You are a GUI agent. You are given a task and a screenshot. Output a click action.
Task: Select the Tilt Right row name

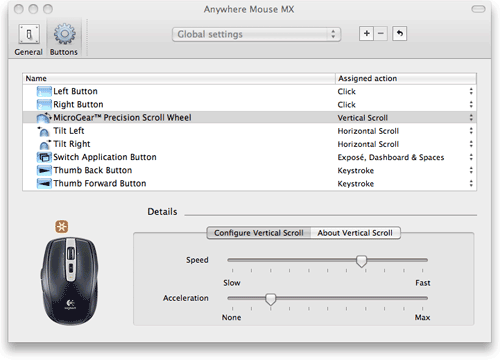pos(72,144)
